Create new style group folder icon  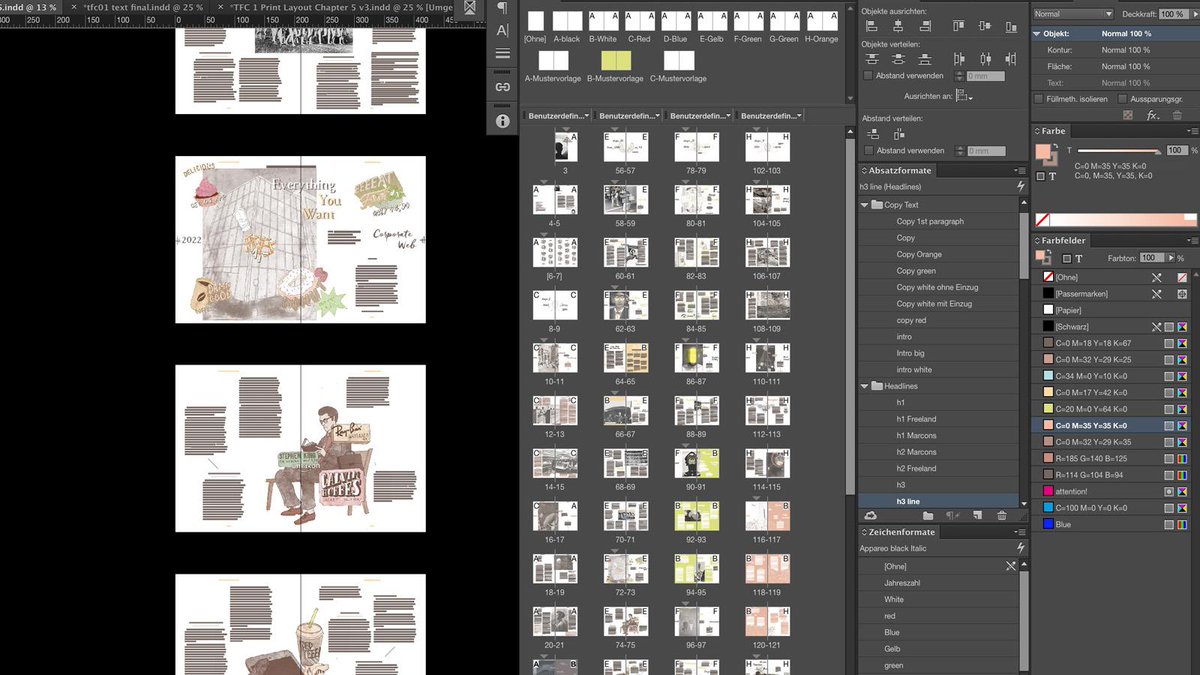927,515
